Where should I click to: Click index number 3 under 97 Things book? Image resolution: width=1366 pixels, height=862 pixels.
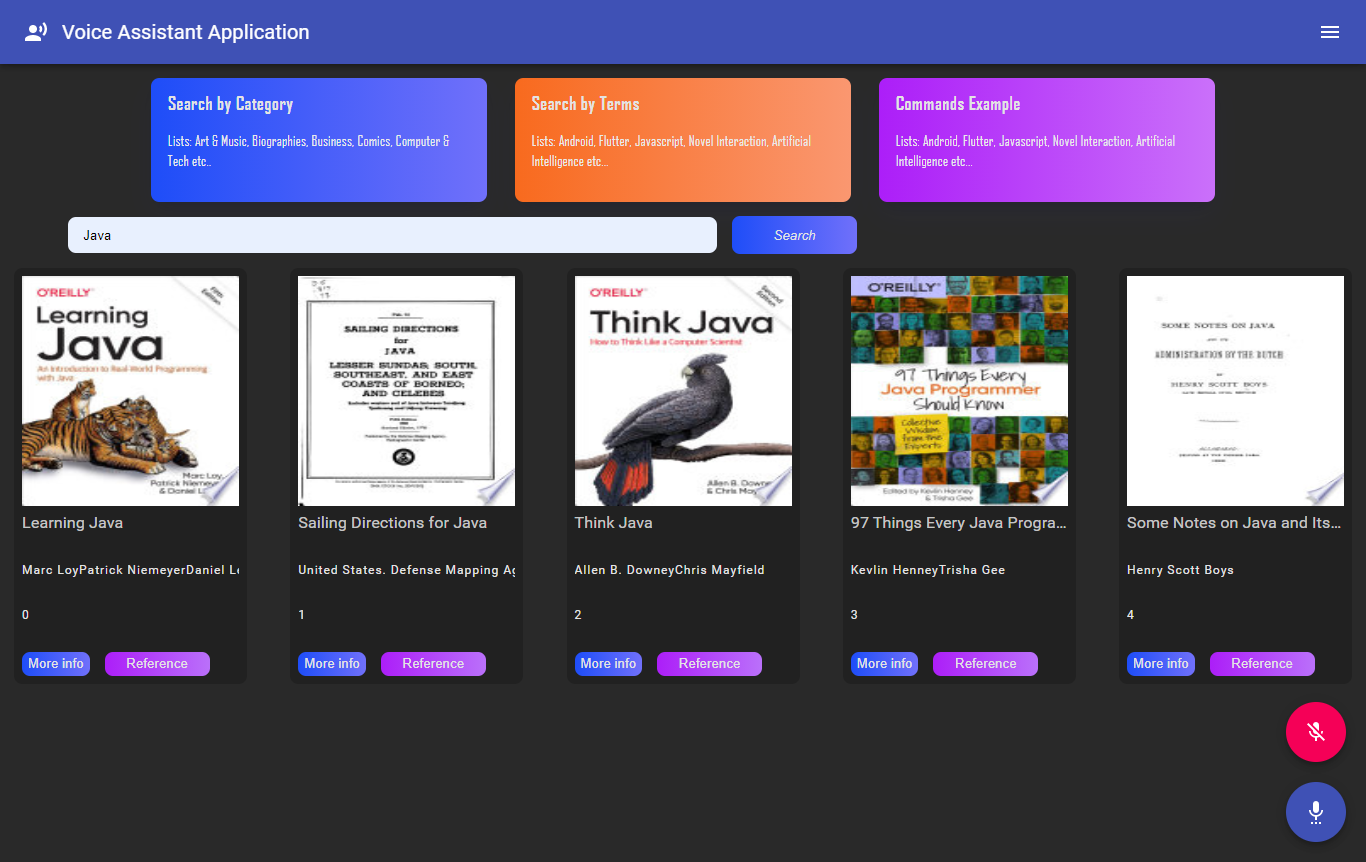point(854,615)
